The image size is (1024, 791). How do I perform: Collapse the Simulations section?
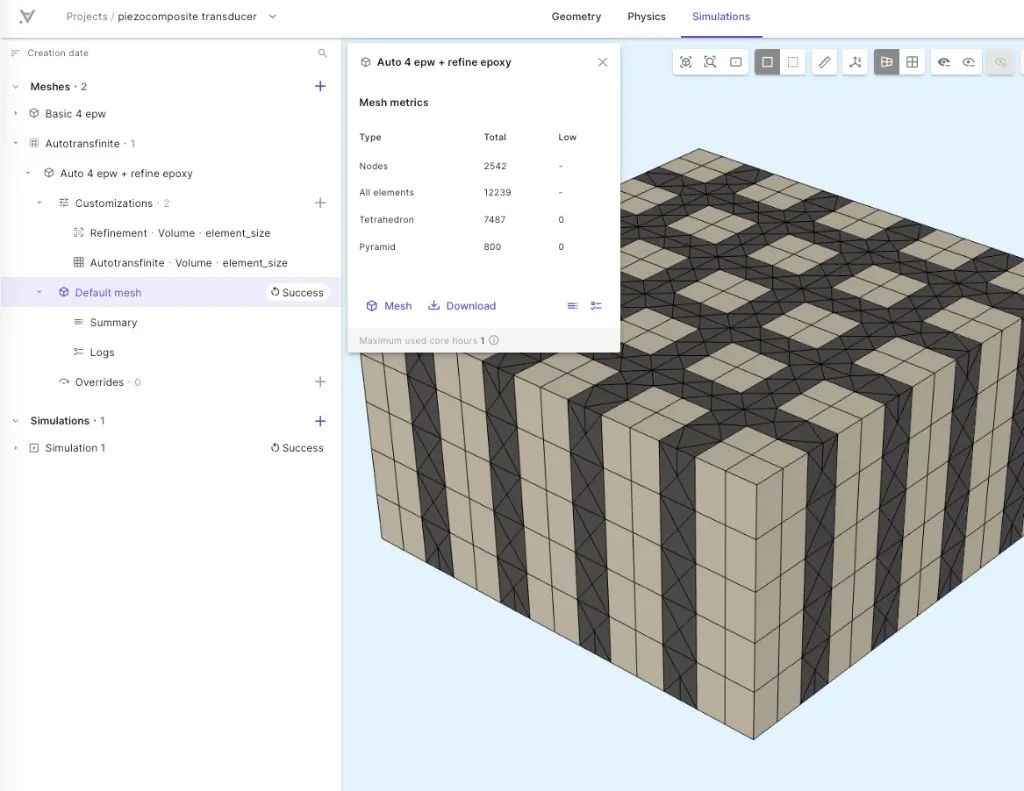click(16, 421)
